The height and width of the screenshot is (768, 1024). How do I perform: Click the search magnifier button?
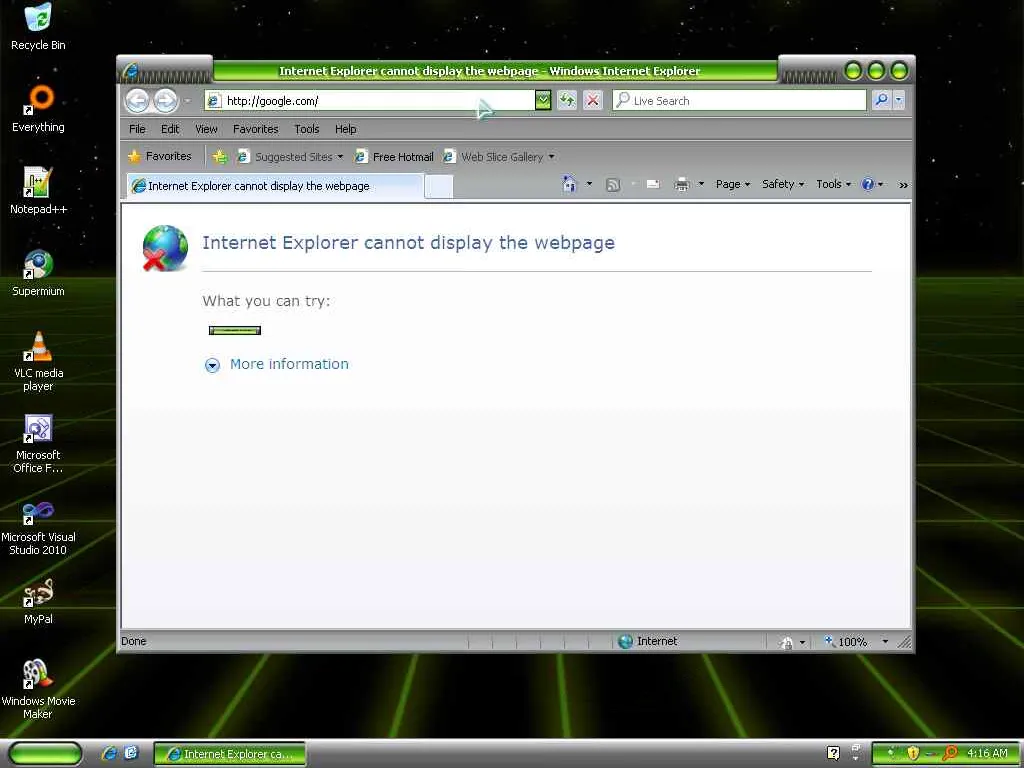tap(881, 100)
